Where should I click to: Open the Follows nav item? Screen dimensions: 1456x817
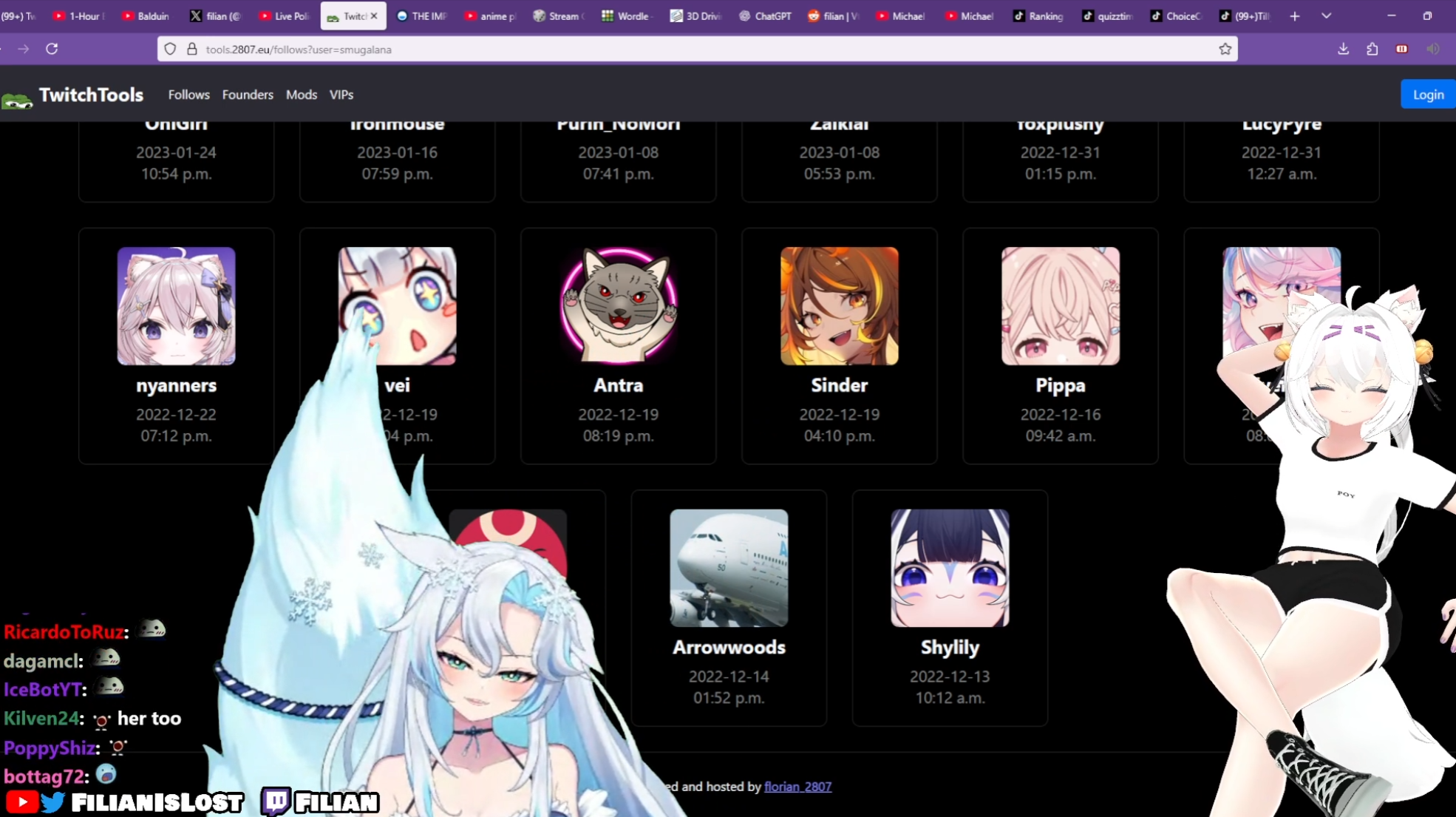coord(188,95)
